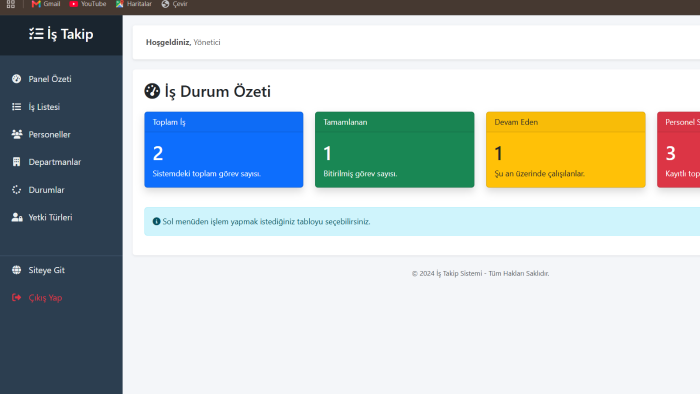The image size is (700, 394).
Task: Click the Toplam İş card header
Action: [x=224, y=122]
